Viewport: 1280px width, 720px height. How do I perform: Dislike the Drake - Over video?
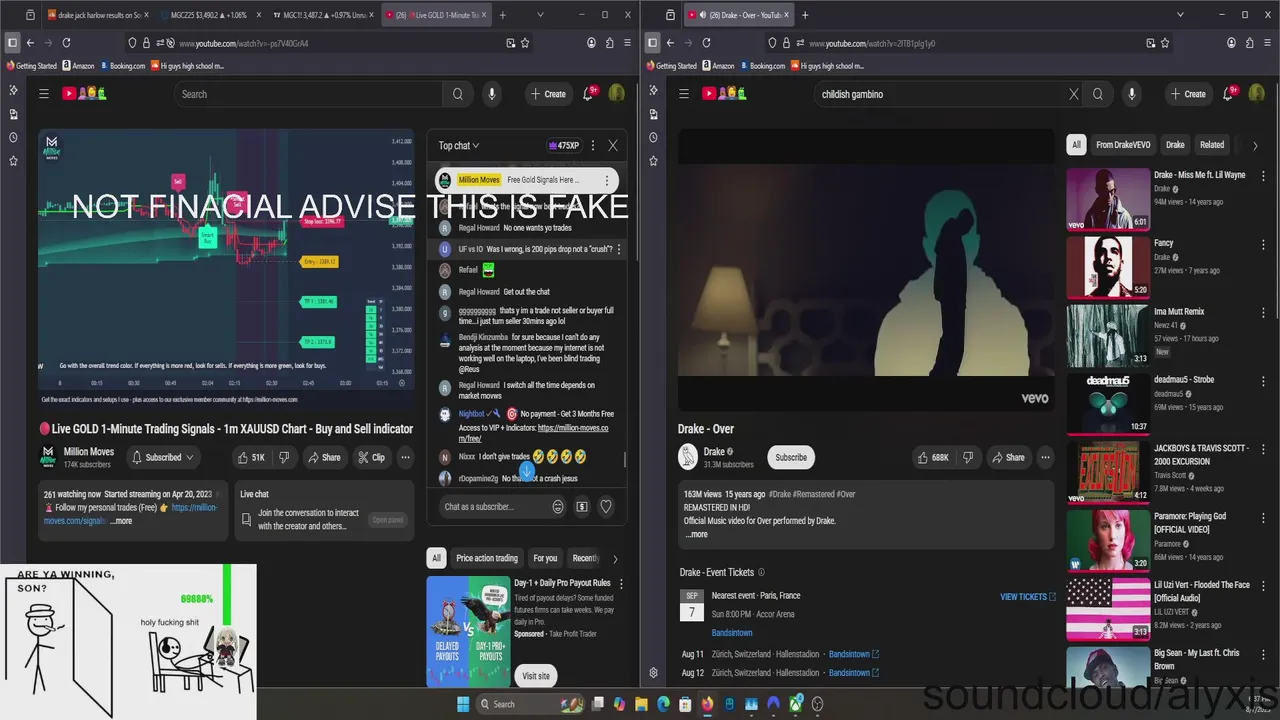pyautogui.click(x=968, y=457)
